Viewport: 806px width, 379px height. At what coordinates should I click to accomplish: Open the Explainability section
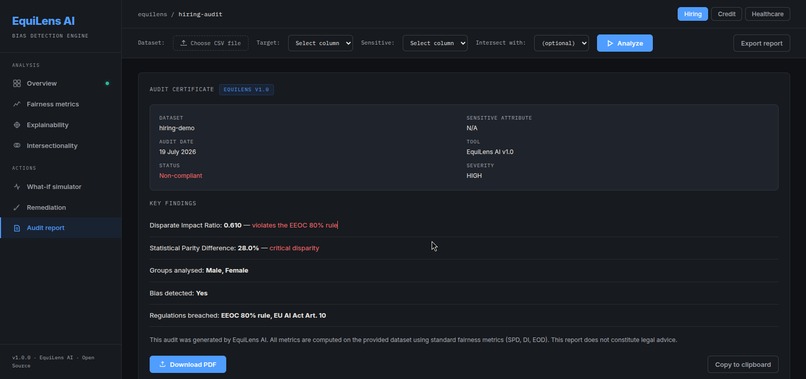(x=61, y=125)
